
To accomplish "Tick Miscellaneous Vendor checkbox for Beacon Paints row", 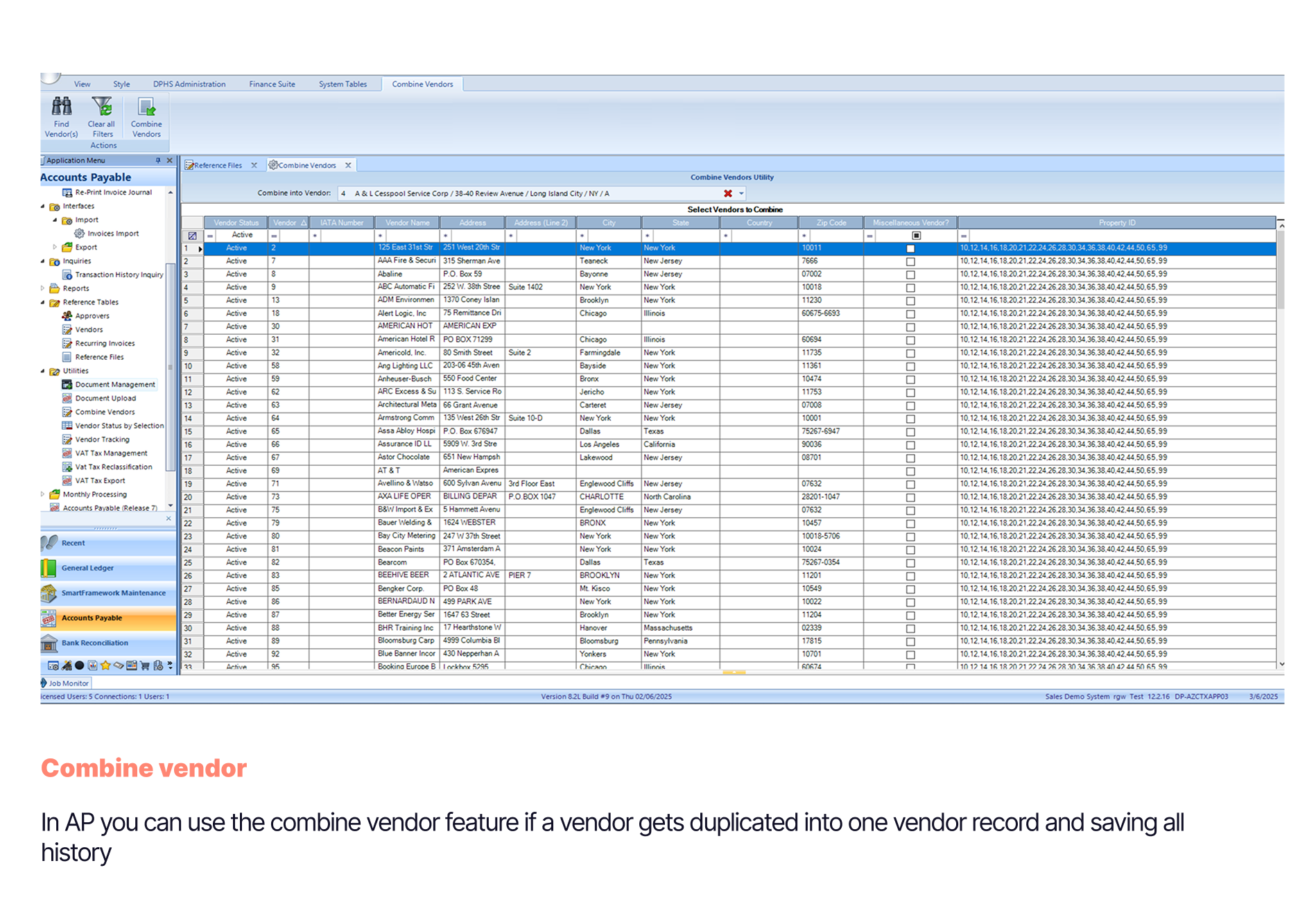I will (910, 550).
